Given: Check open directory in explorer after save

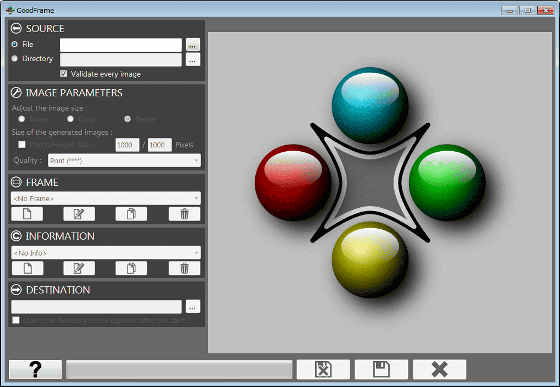Looking at the screenshot, I should click(x=16, y=320).
